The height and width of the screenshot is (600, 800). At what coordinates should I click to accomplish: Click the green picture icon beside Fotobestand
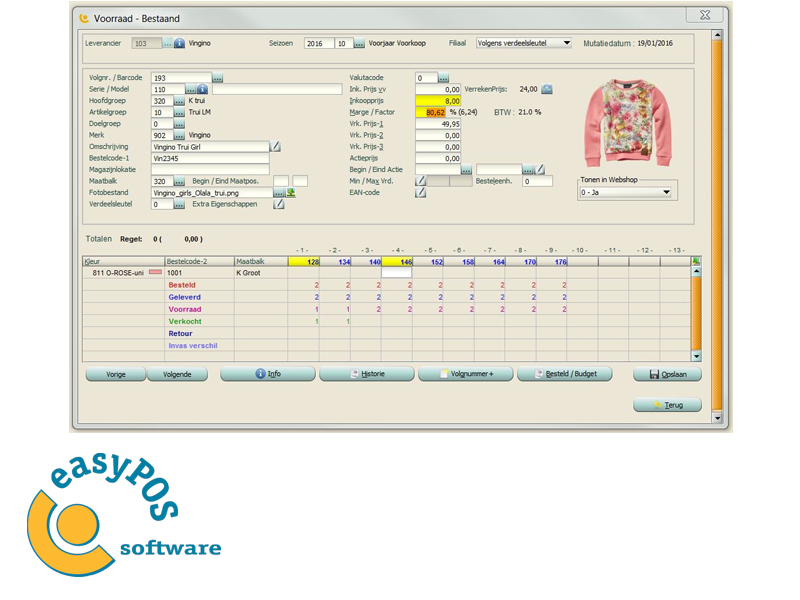click(x=291, y=193)
